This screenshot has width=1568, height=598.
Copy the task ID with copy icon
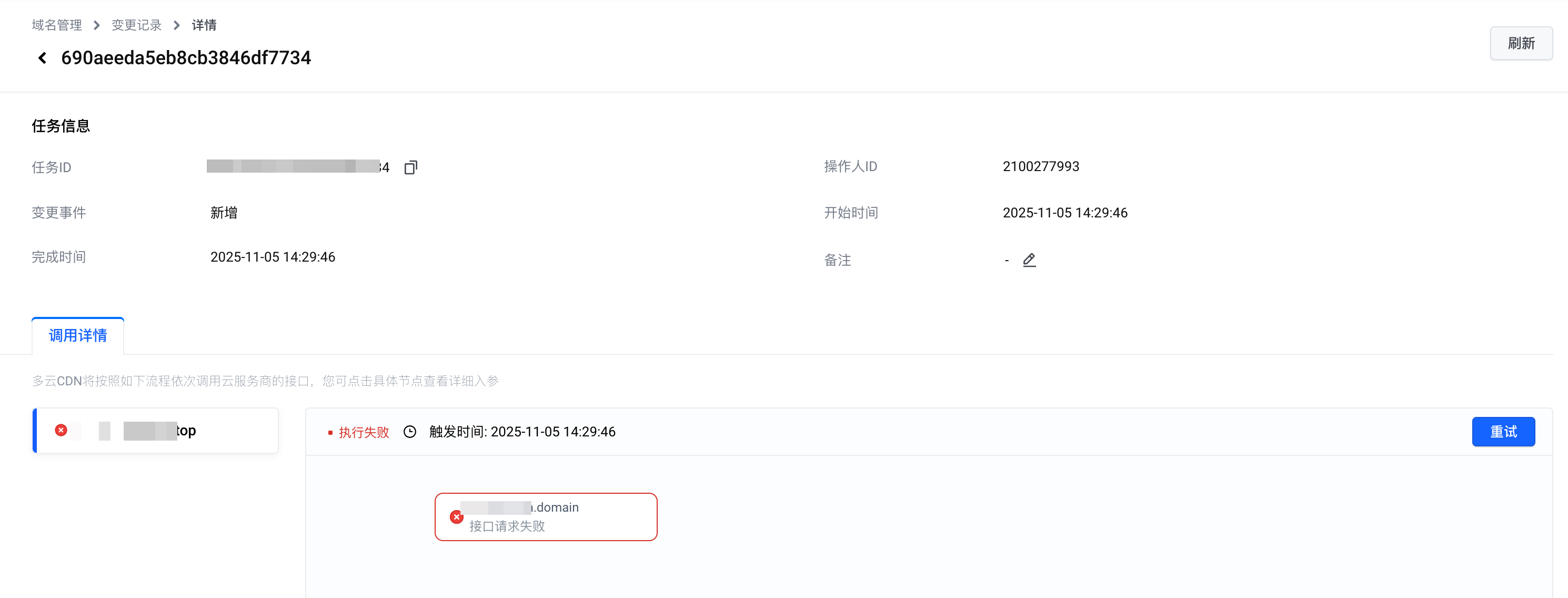pyautogui.click(x=411, y=167)
